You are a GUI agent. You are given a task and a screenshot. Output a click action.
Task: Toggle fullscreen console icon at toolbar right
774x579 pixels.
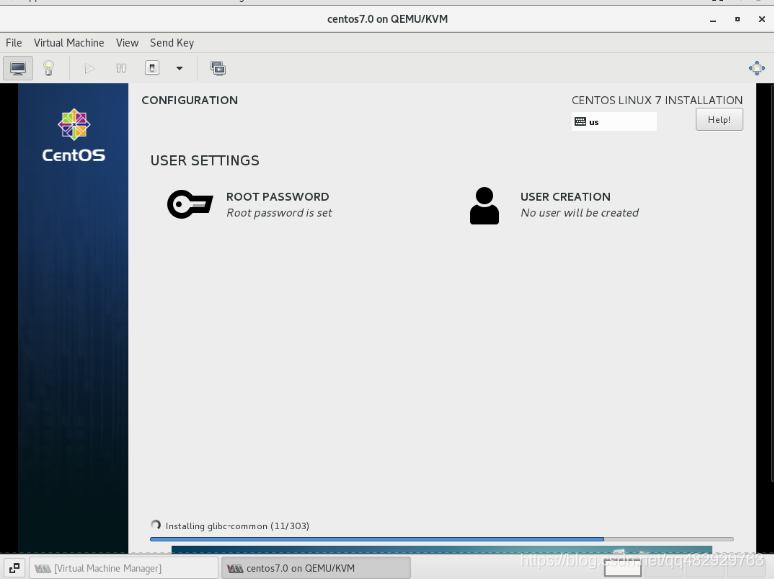click(x=757, y=68)
